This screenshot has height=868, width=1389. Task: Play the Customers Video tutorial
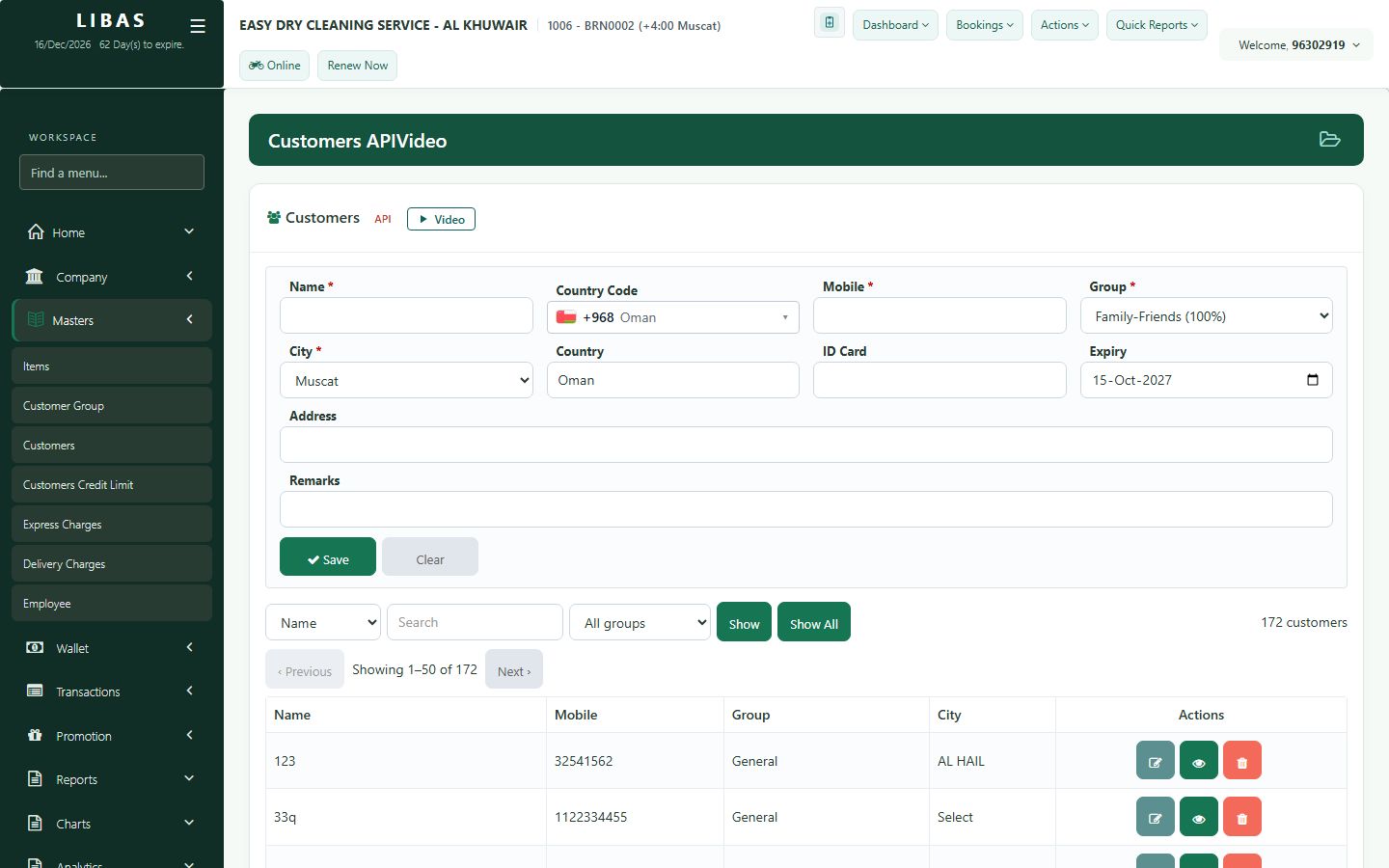coord(441,219)
